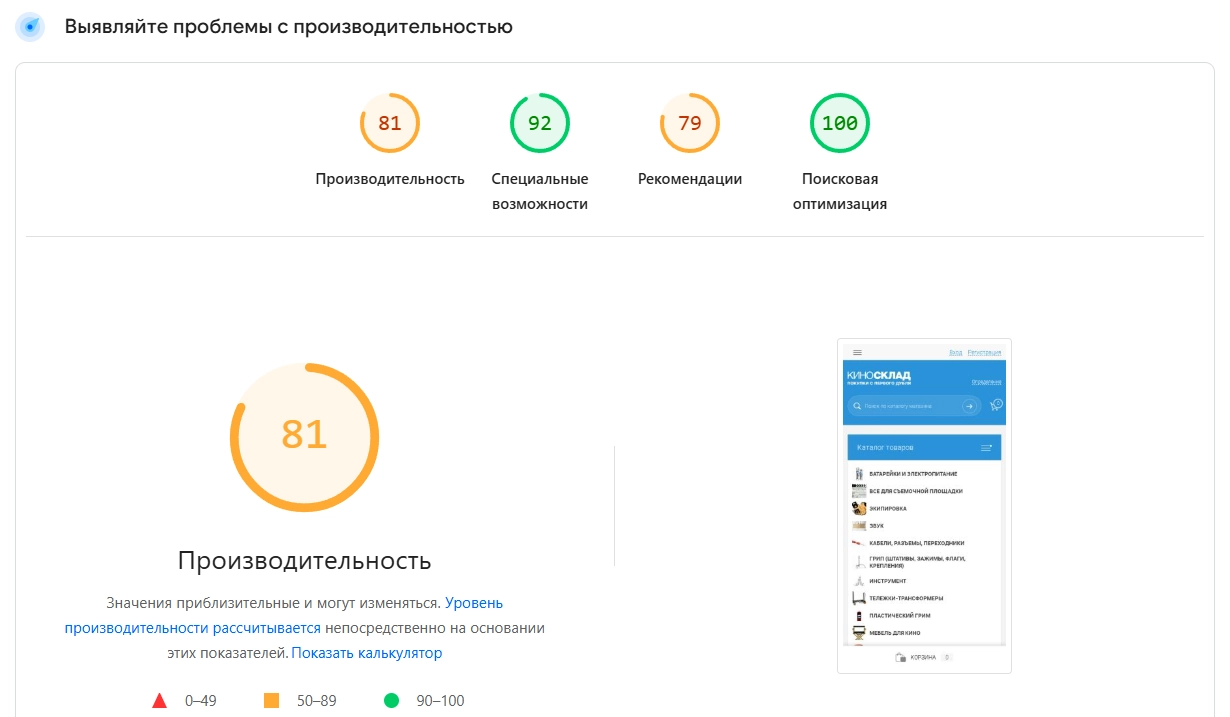This screenshot has width=1230, height=717.
Task: Click the large 81 performance gauge
Action: 305,437
